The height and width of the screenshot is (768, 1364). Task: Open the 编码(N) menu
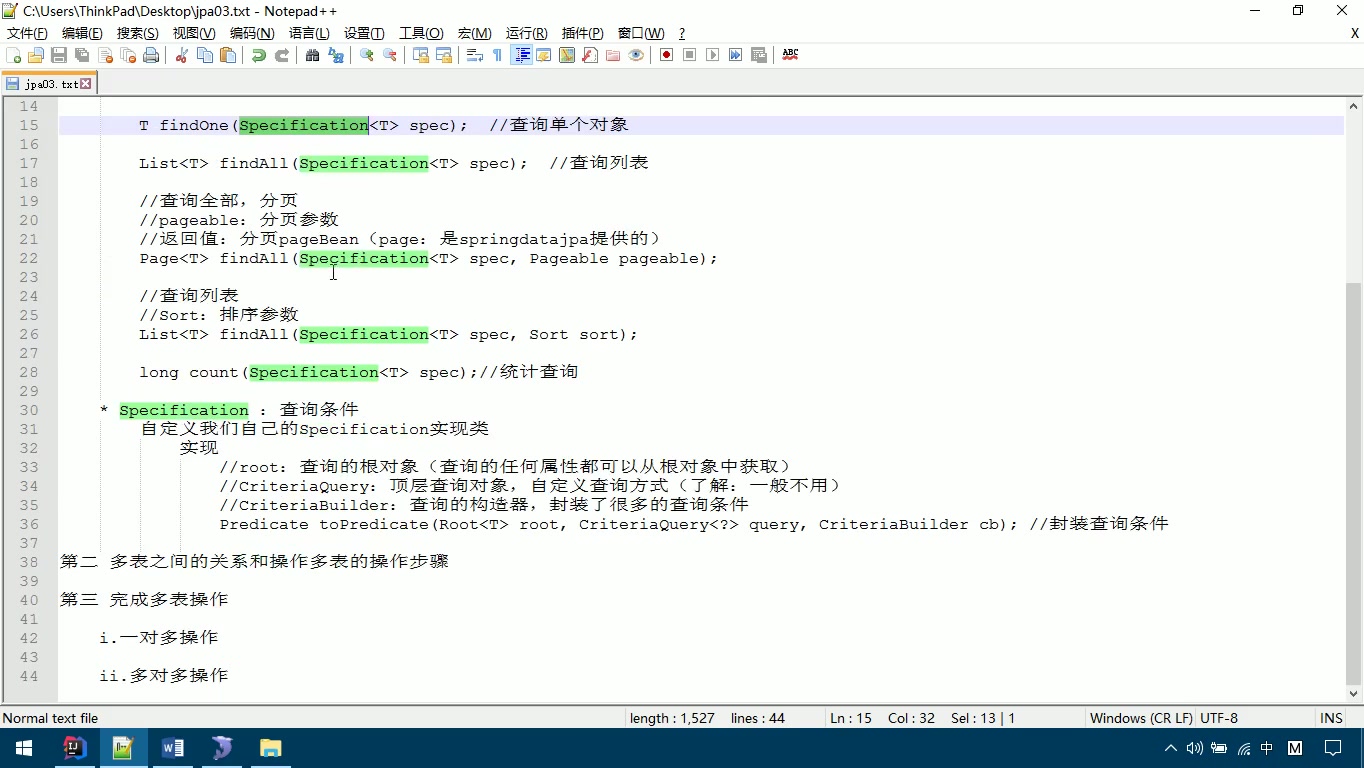(252, 33)
